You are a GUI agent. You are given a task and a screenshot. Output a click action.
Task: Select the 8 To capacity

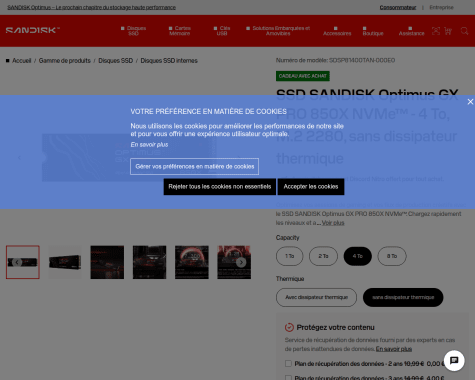tap(392, 256)
